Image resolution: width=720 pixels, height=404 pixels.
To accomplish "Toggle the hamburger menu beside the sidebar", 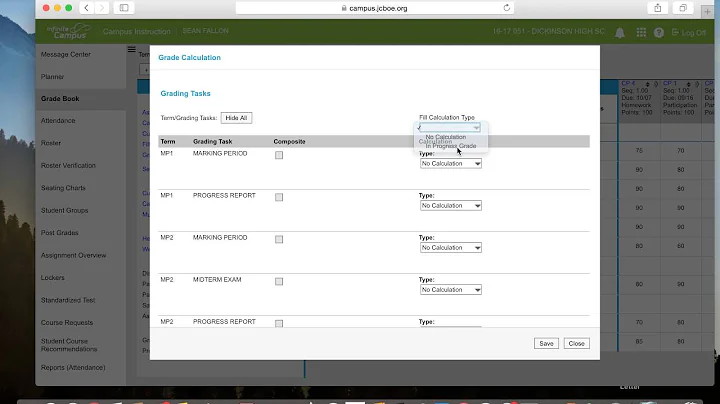I will tap(131, 50).
